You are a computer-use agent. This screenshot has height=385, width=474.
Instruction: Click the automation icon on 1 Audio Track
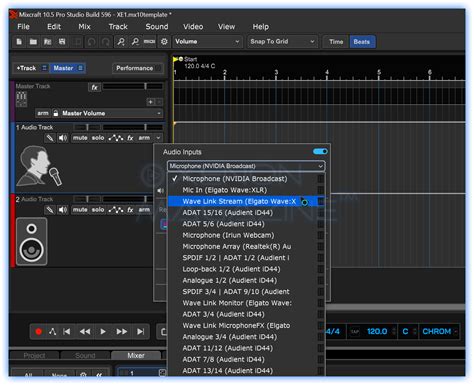(x=116, y=138)
